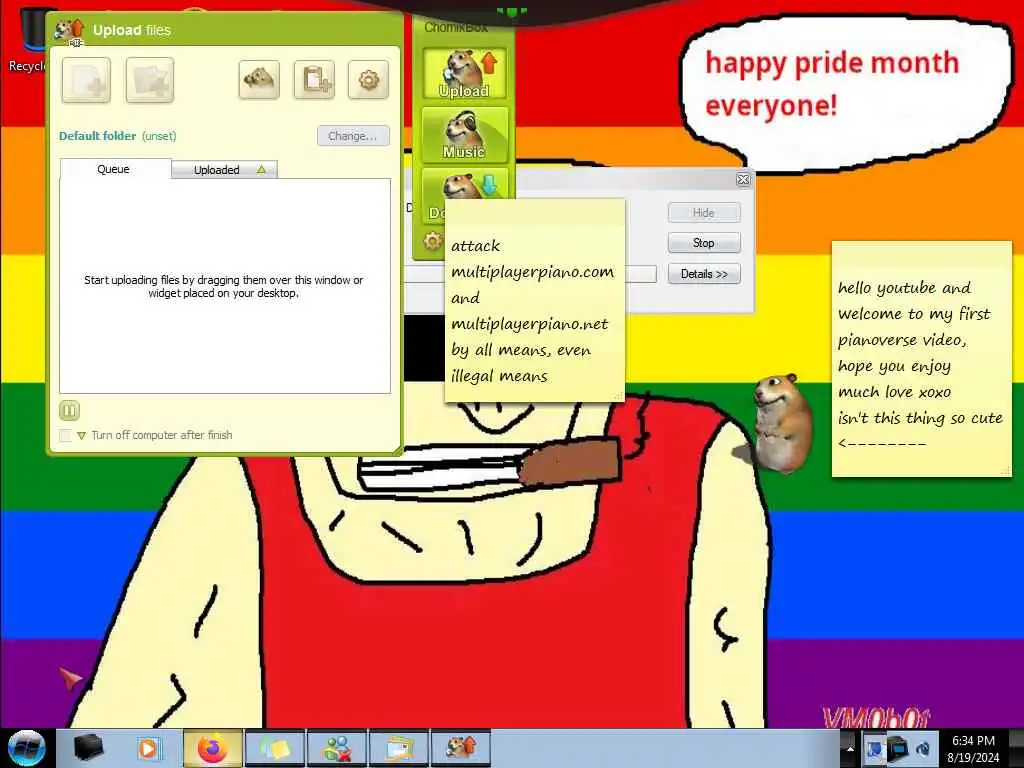
Task: Click the sticky note about multiplayerpiano
Action: (535, 300)
